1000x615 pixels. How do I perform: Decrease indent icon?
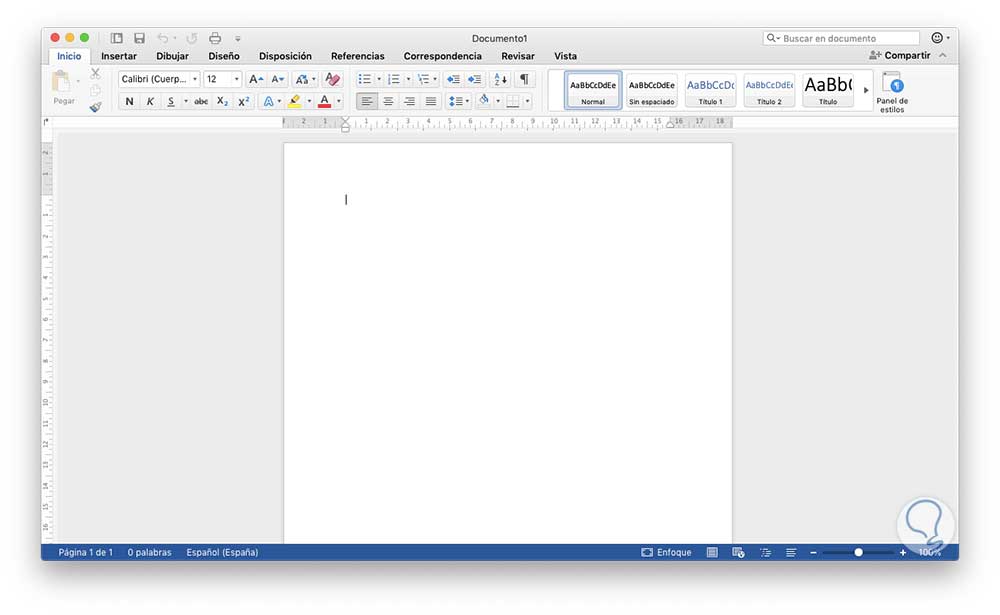(x=453, y=79)
